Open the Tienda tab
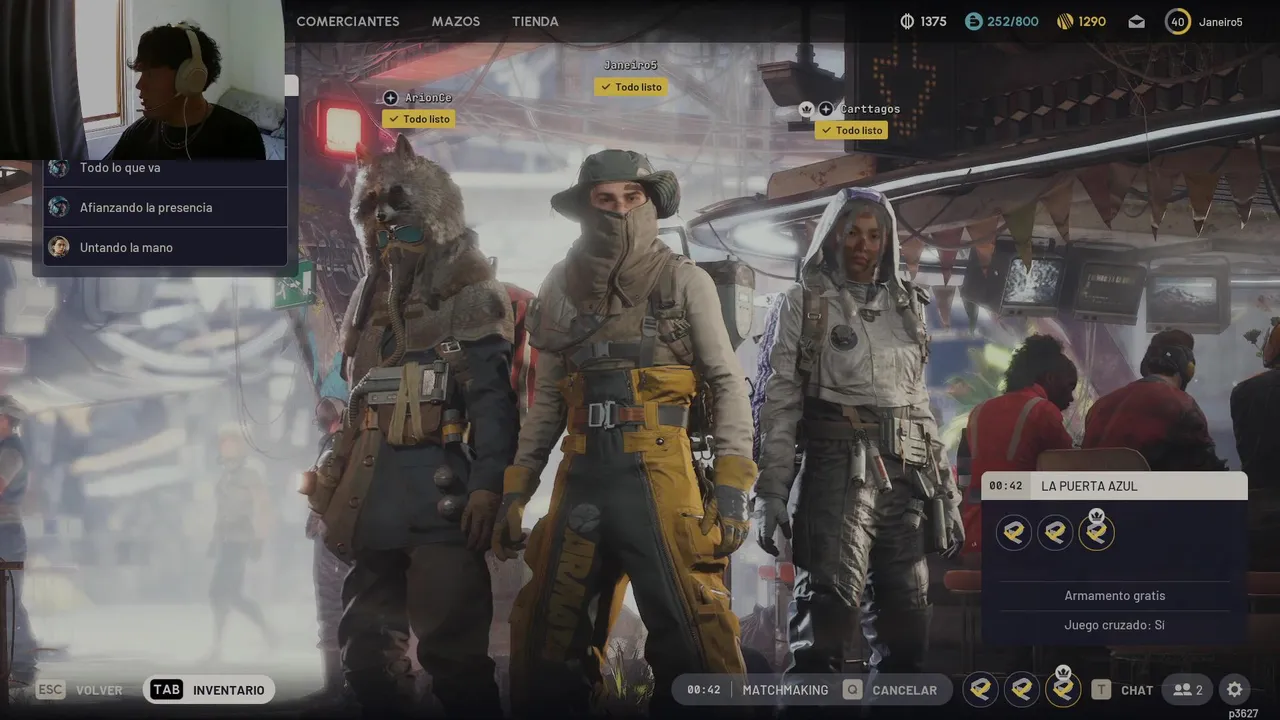Image resolution: width=1280 pixels, height=720 pixels. [x=535, y=21]
